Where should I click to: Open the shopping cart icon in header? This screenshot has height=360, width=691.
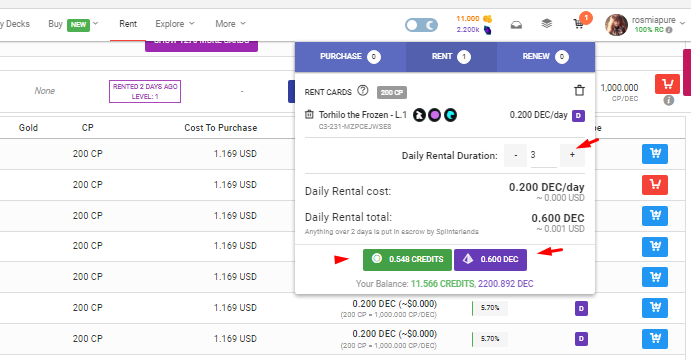578,24
